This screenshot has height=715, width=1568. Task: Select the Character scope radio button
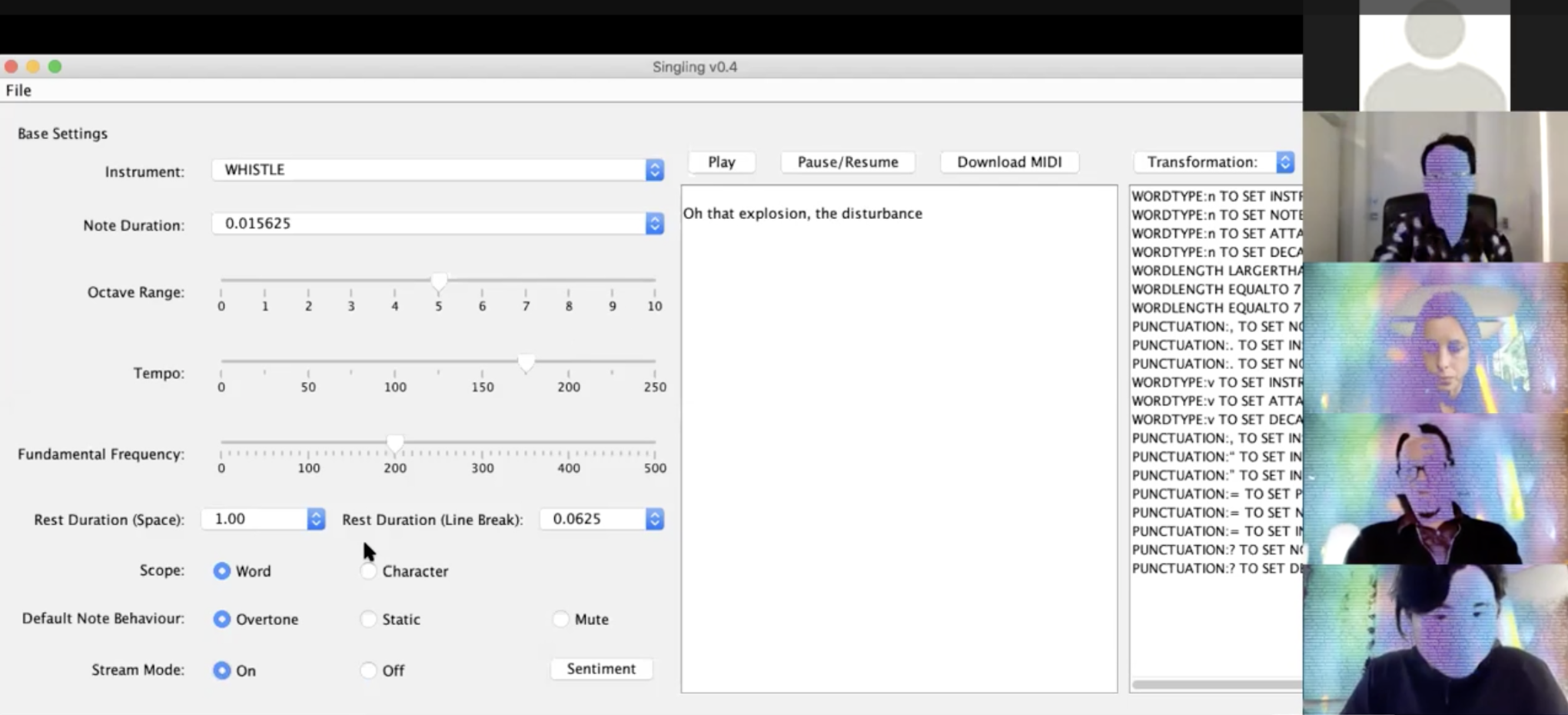(369, 571)
